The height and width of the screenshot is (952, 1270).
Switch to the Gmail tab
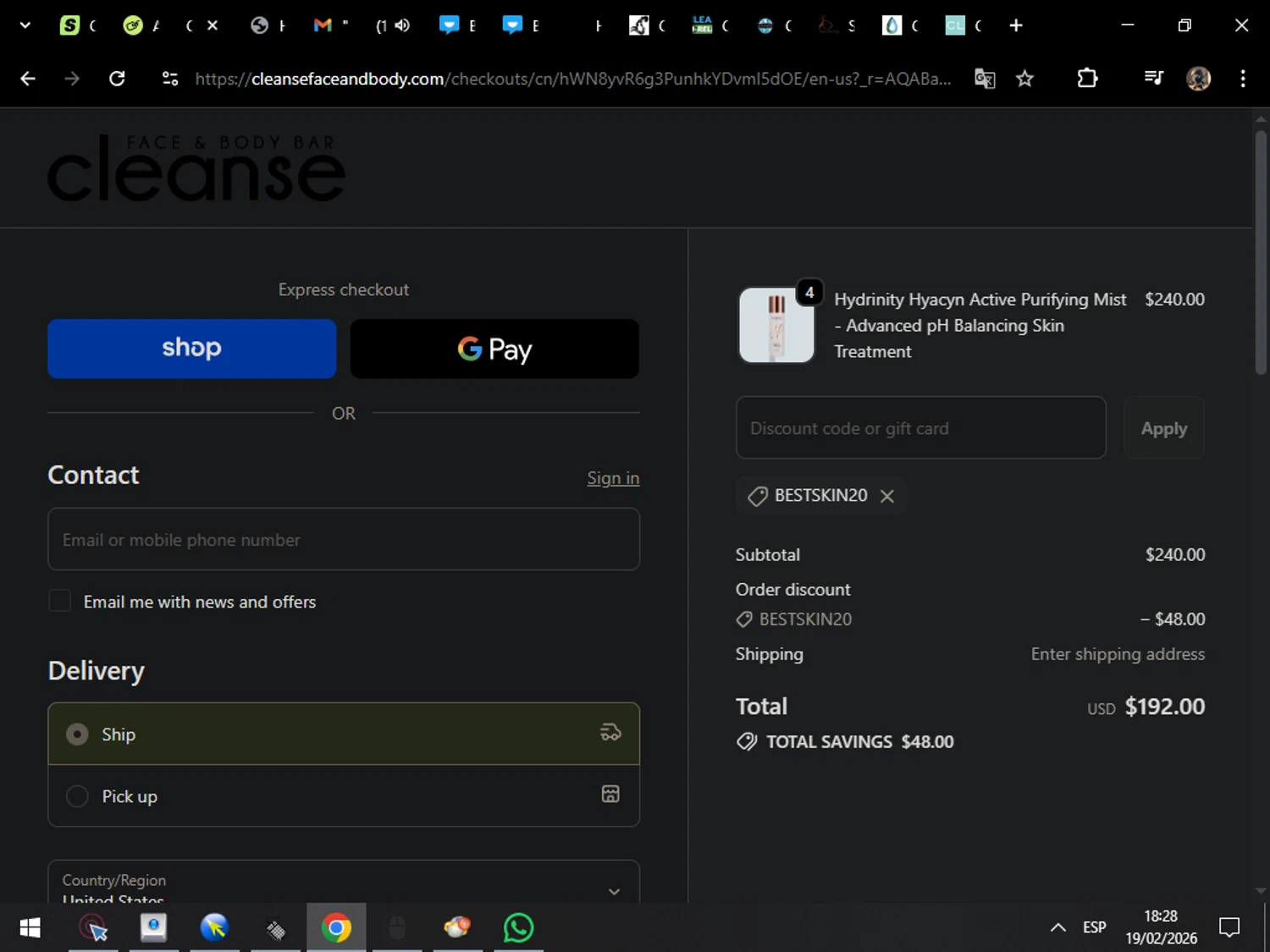323,25
